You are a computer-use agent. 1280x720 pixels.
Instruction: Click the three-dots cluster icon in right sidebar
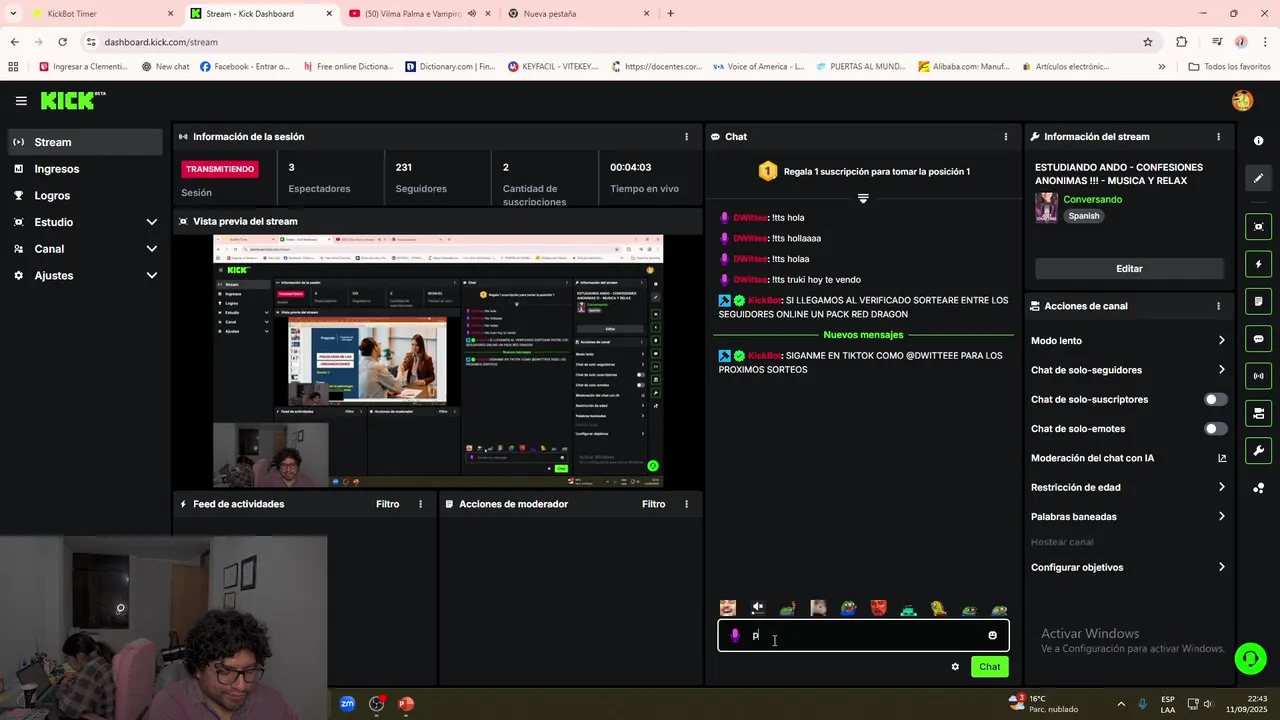pyautogui.click(x=1258, y=488)
